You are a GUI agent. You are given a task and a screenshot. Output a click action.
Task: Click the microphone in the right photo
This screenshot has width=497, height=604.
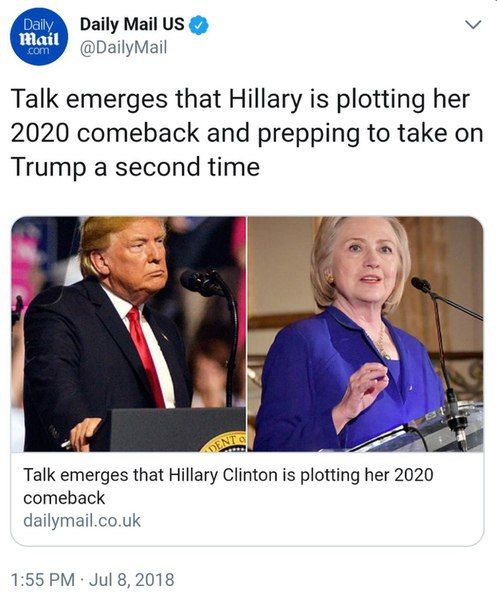point(421,285)
